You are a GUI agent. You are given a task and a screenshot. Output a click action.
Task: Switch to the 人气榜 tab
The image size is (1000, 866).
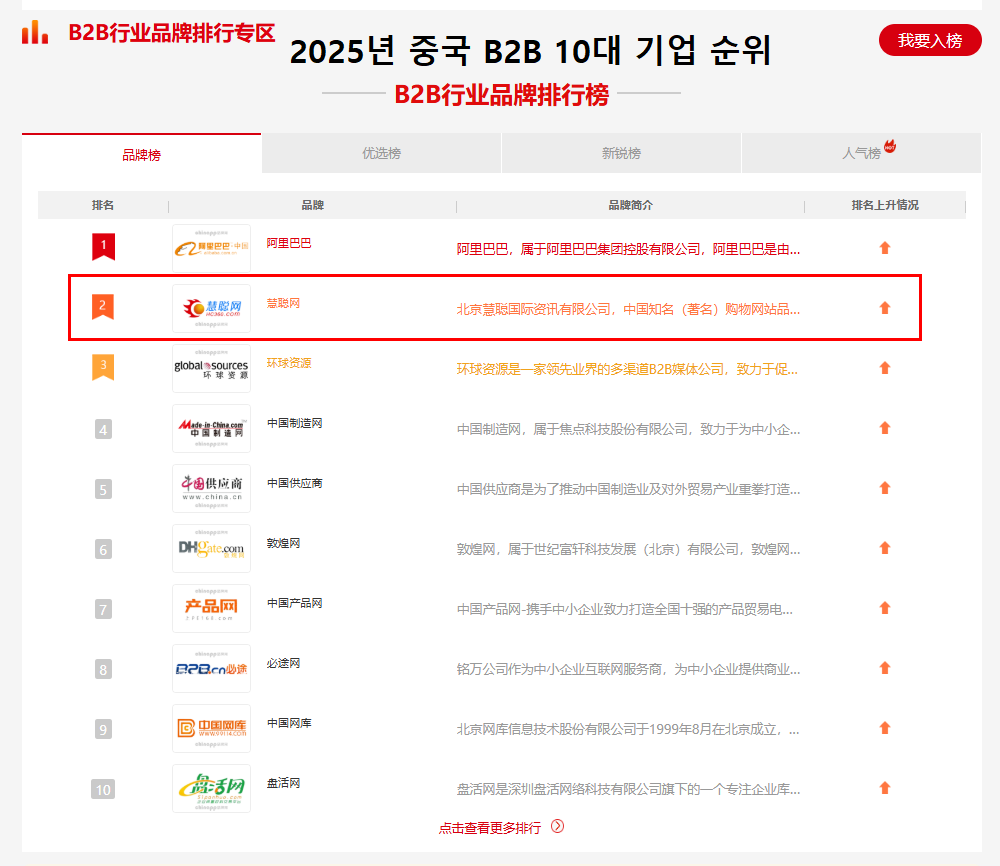(862, 153)
